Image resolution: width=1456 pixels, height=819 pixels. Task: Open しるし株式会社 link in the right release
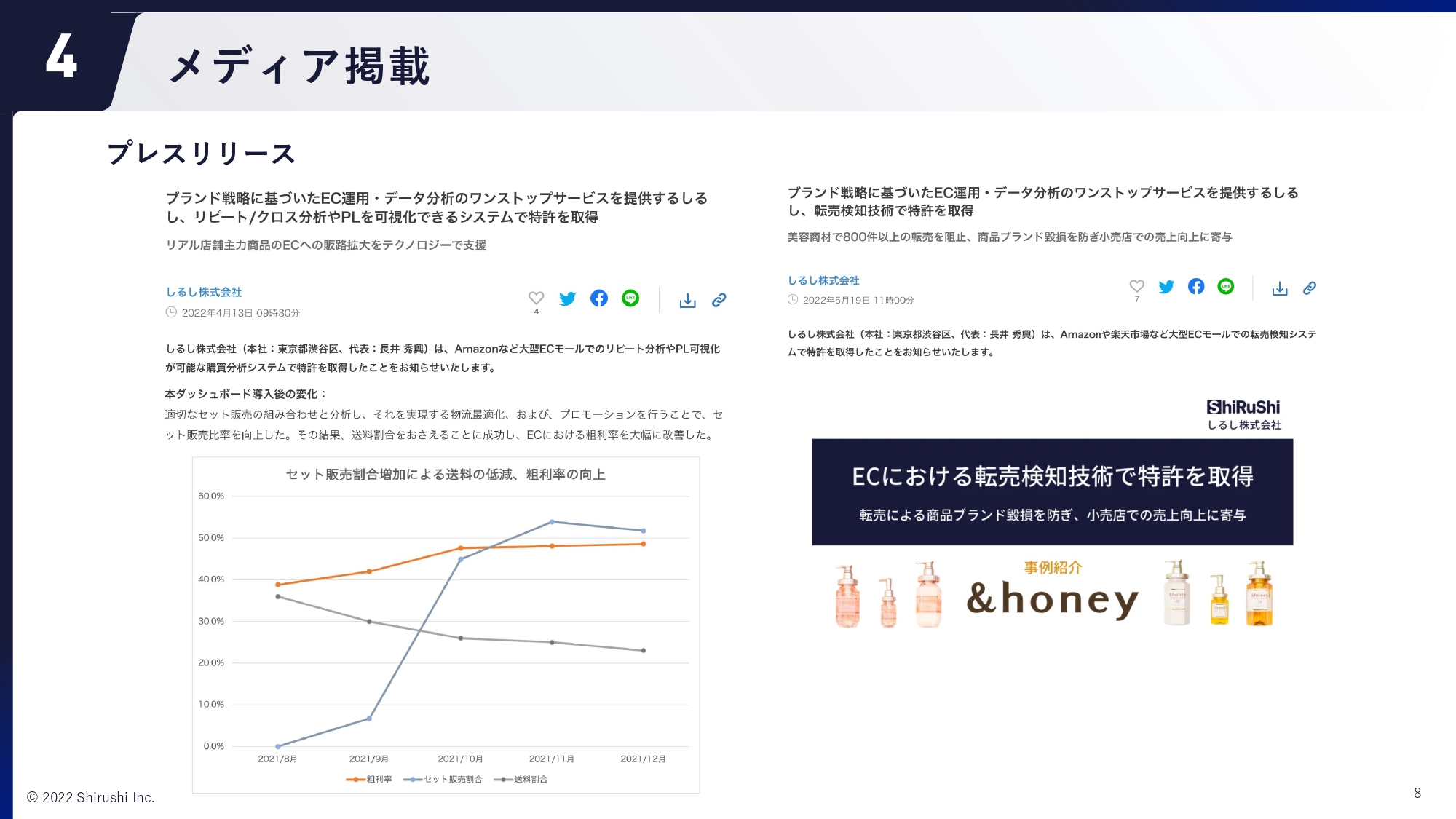823,280
